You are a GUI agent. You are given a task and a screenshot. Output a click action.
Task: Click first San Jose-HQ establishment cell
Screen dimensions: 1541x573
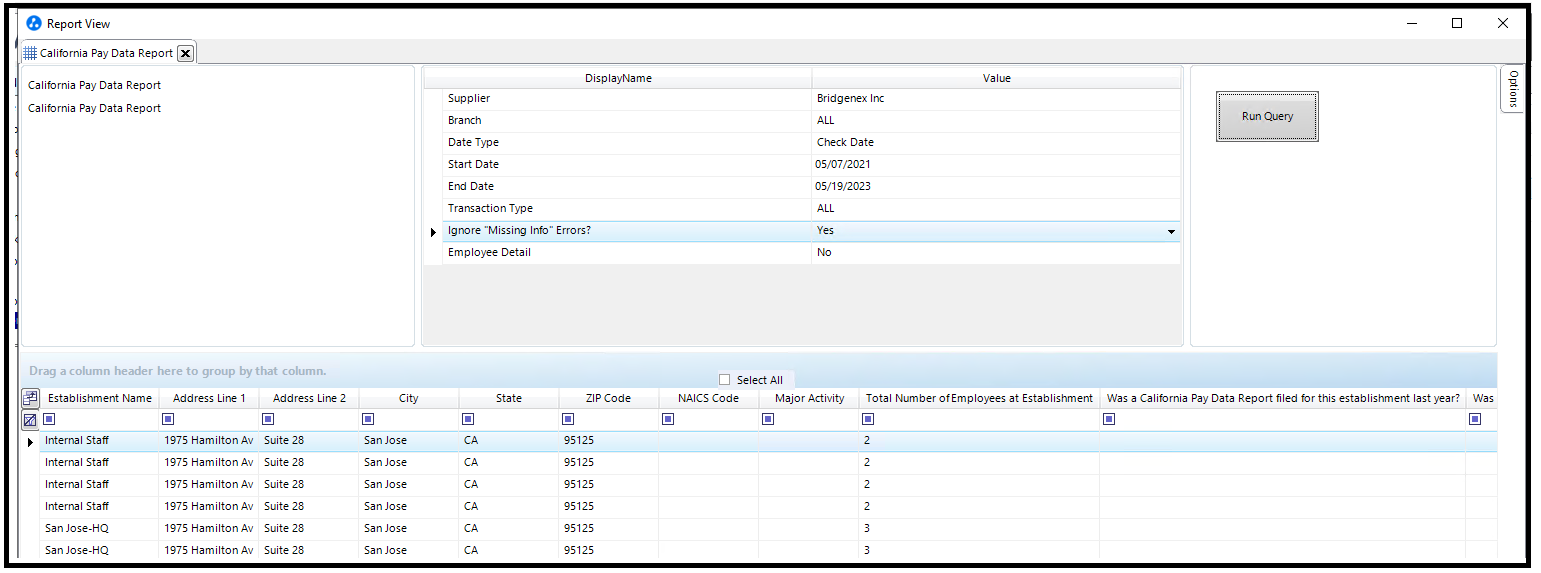99,528
